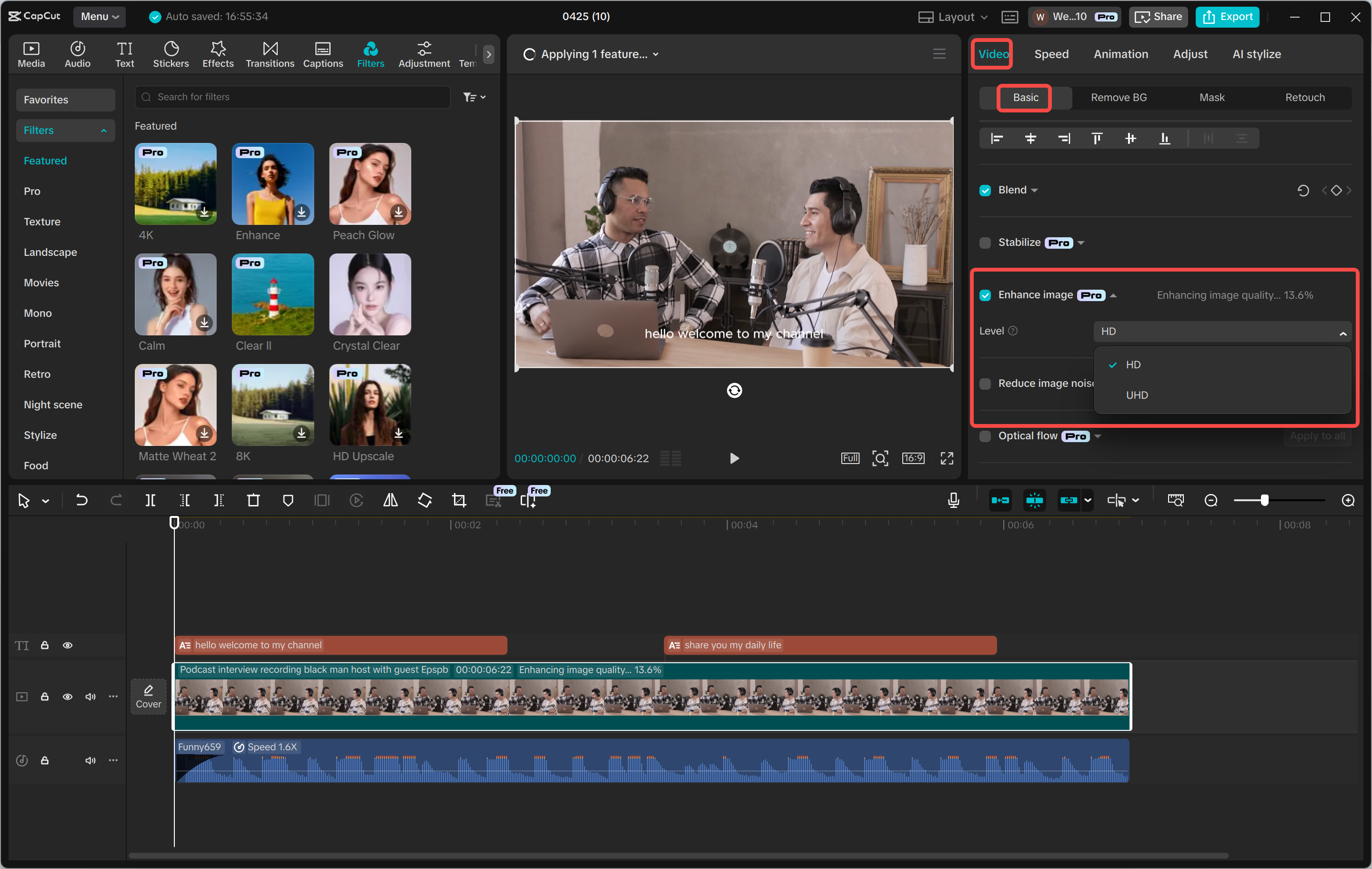Viewport: 1372px width, 869px height.
Task: Open the Effects panel
Action: coord(218,55)
